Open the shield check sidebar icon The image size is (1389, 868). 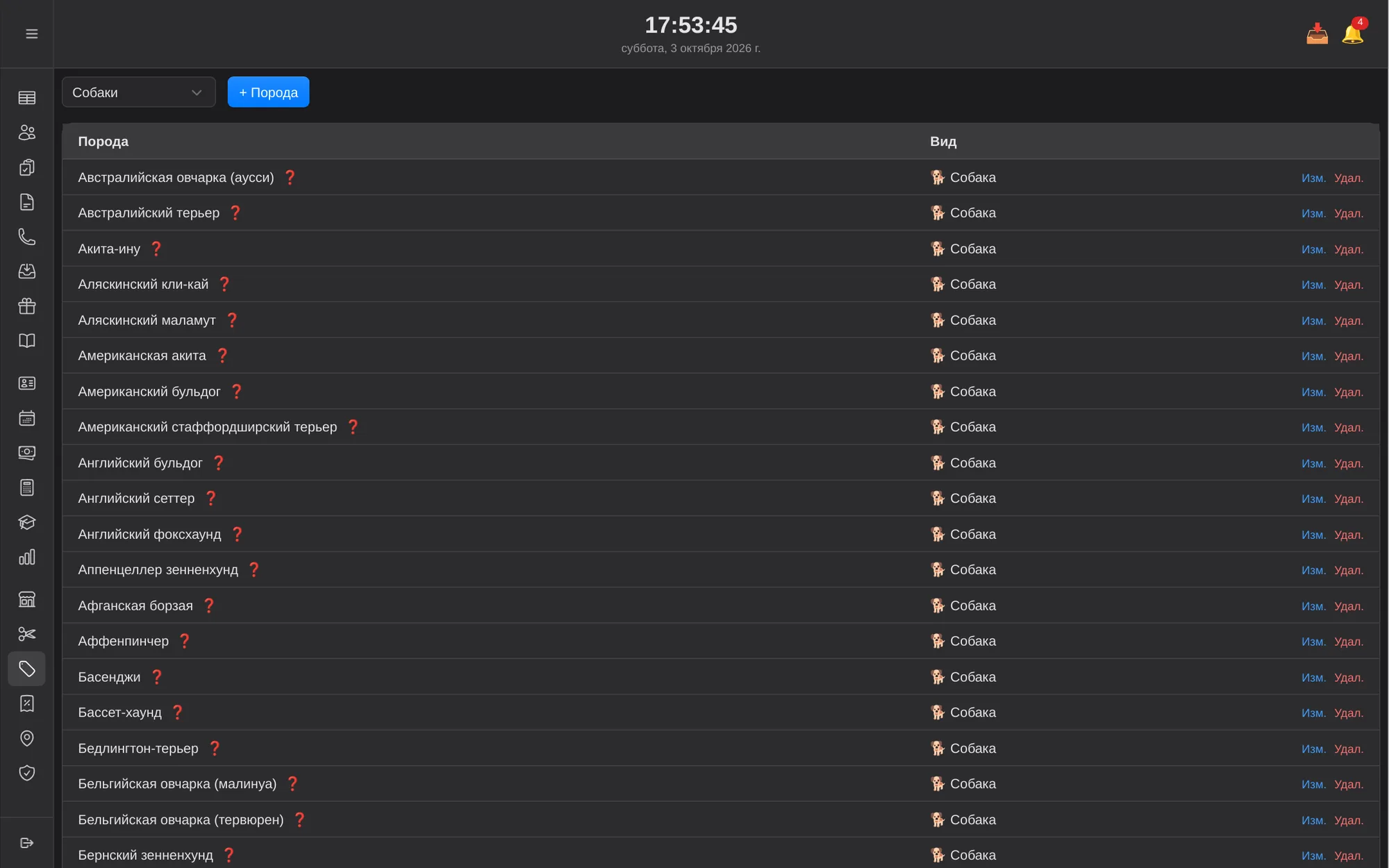tap(27, 773)
